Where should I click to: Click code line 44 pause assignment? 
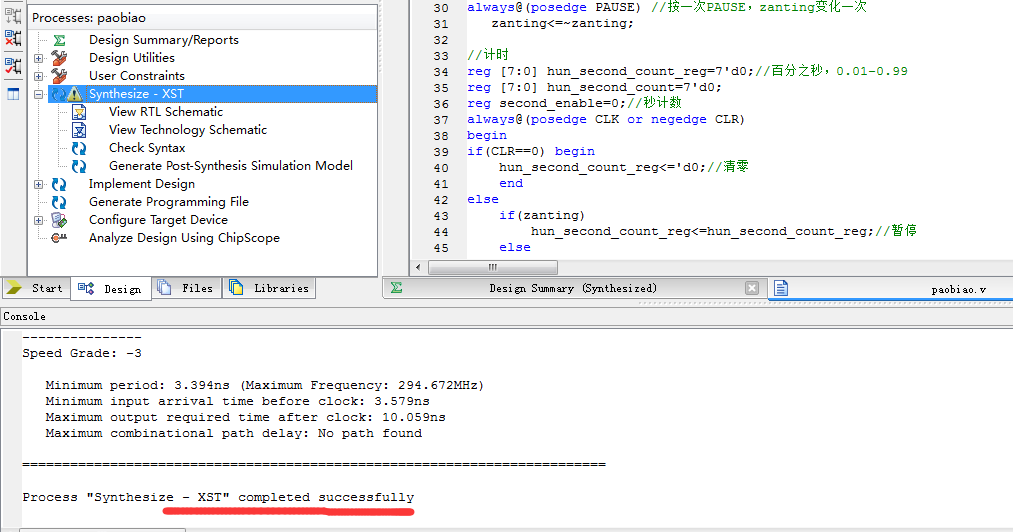[x=724, y=231]
